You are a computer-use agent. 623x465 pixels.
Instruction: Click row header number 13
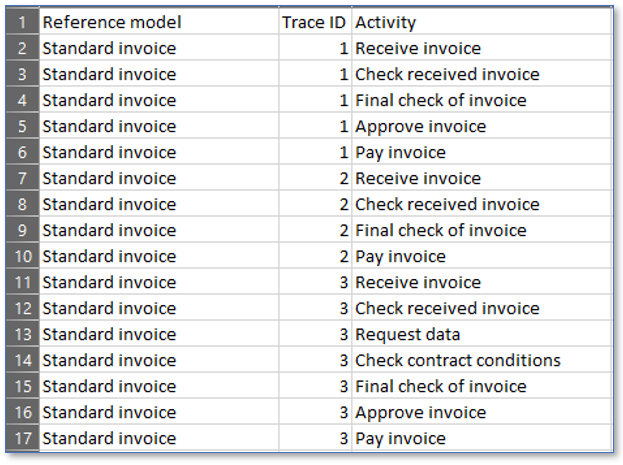(x=22, y=334)
